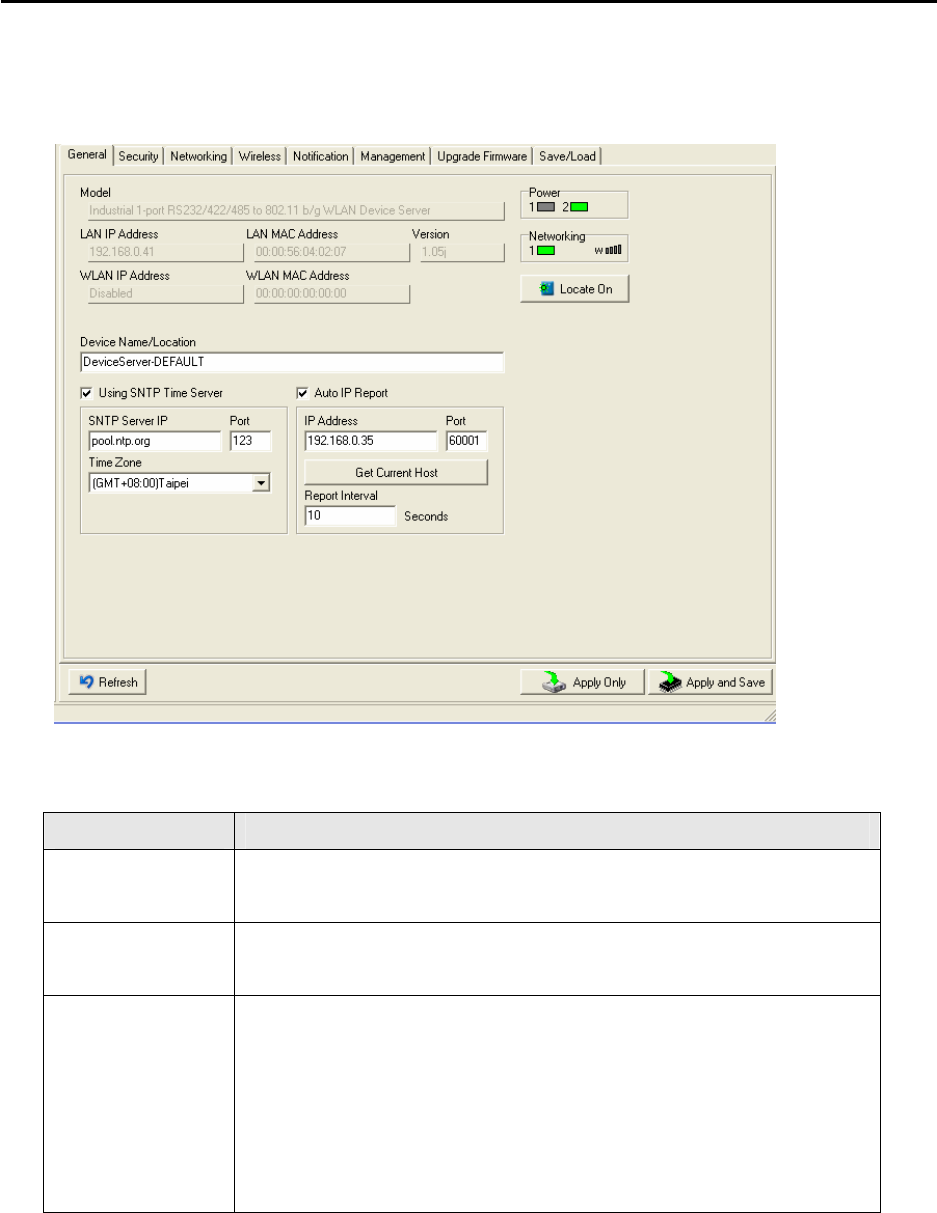This screenshot has width=937, height=1213.
Task: Click the Apply and Save button
Action: coord(711,682)
